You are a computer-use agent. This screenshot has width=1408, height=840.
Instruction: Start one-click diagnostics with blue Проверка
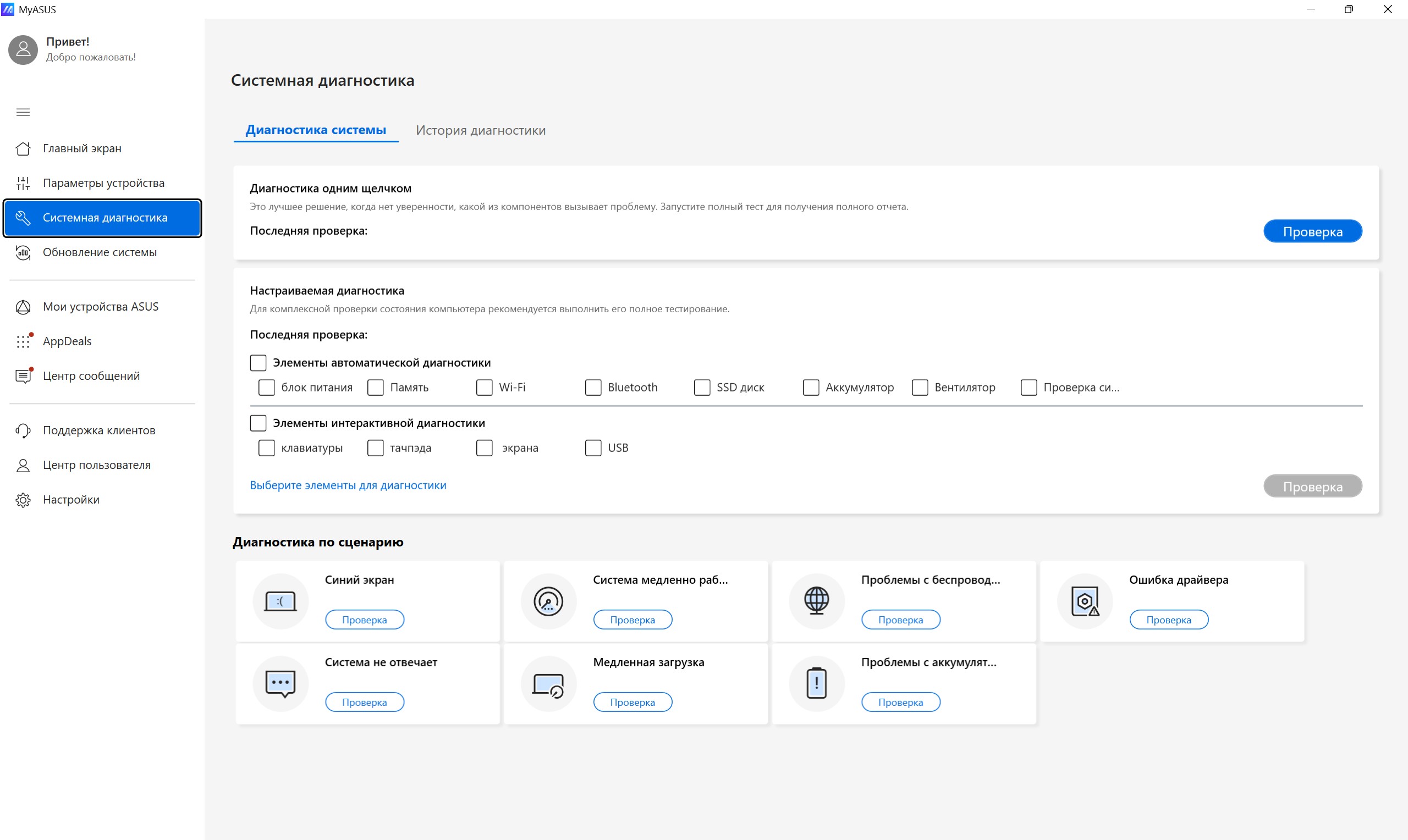[x=1312, y=231]
